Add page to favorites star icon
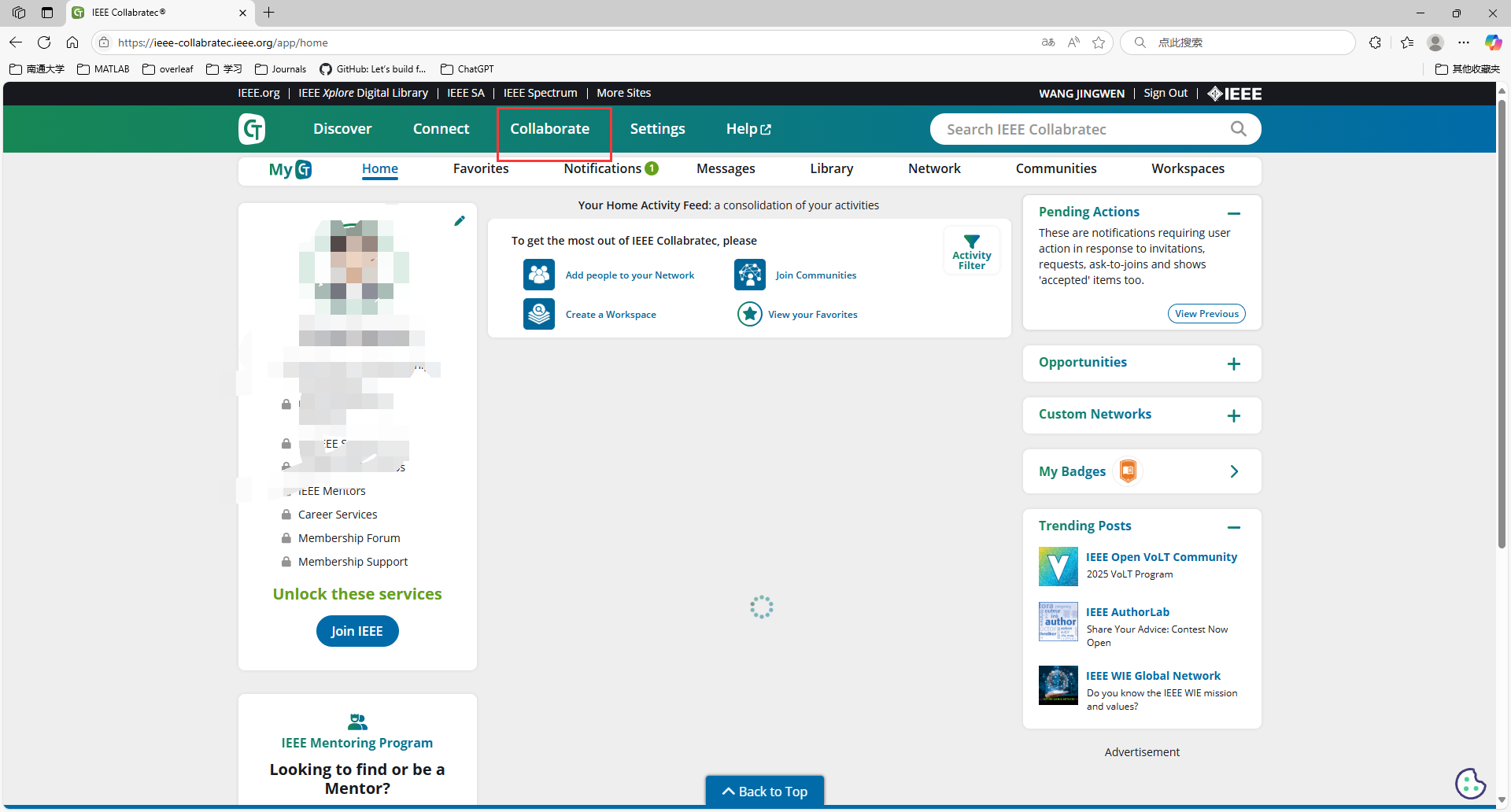 [x=1099, y=42]
